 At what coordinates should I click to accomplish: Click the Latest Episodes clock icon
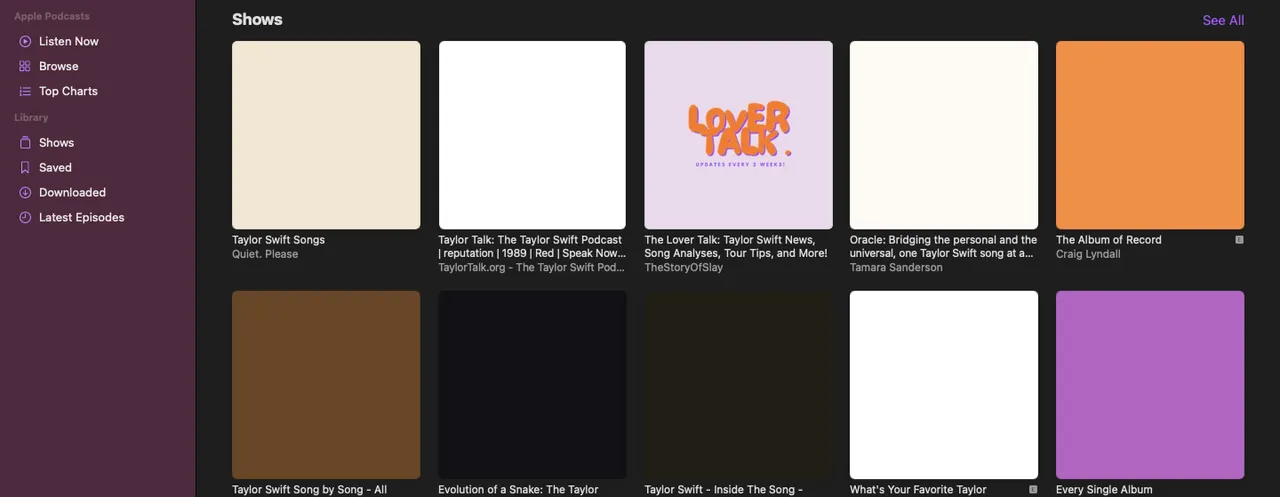pos(25,217)
